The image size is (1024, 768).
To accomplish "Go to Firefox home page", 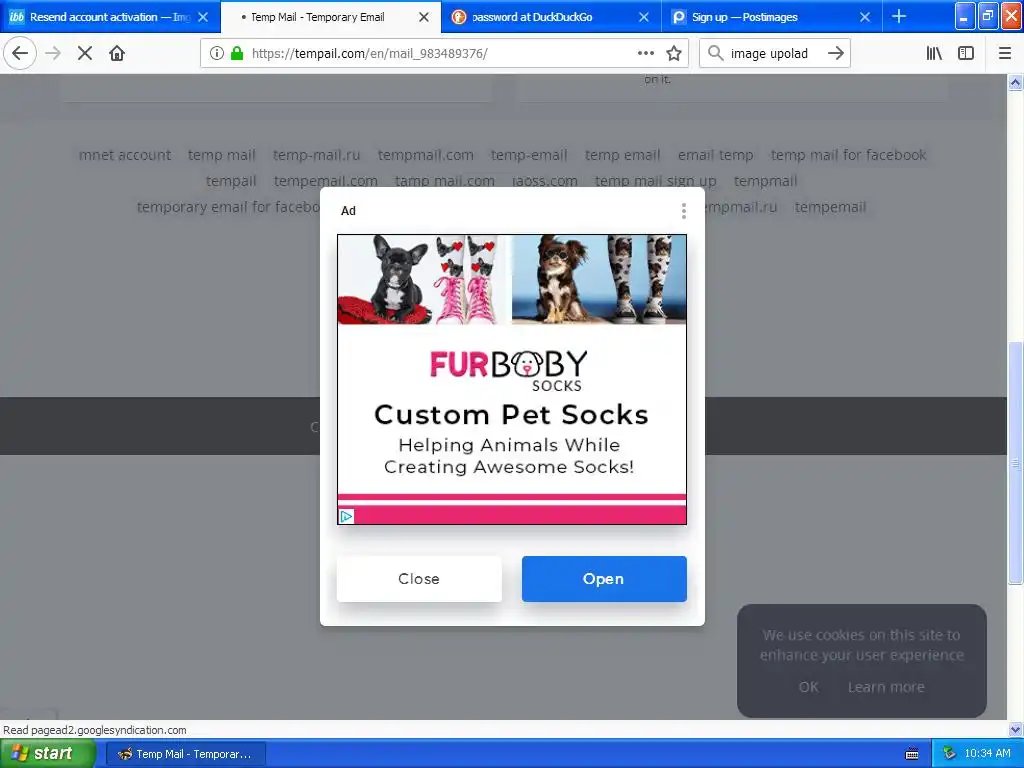I will (x=117, y=53).
